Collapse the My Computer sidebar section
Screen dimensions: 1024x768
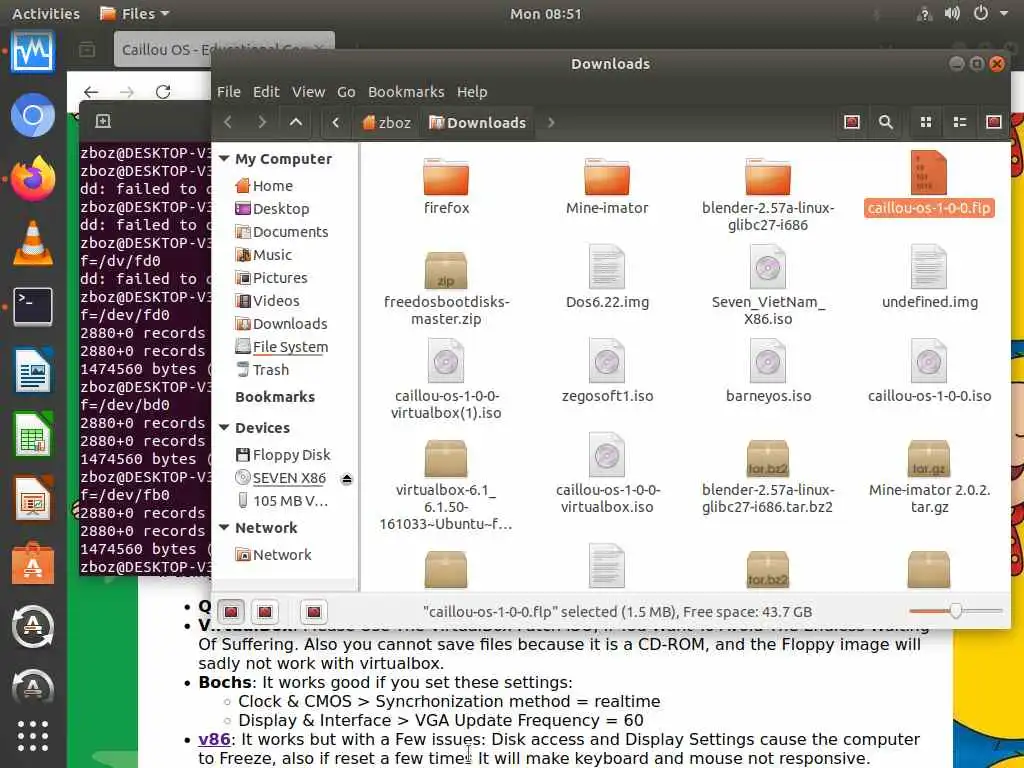224,159
